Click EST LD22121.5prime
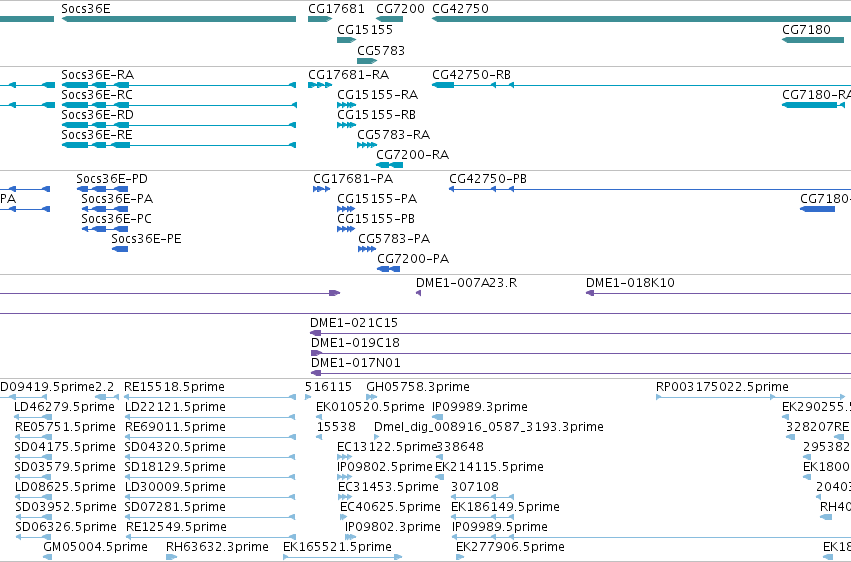 tap(175, 407)
